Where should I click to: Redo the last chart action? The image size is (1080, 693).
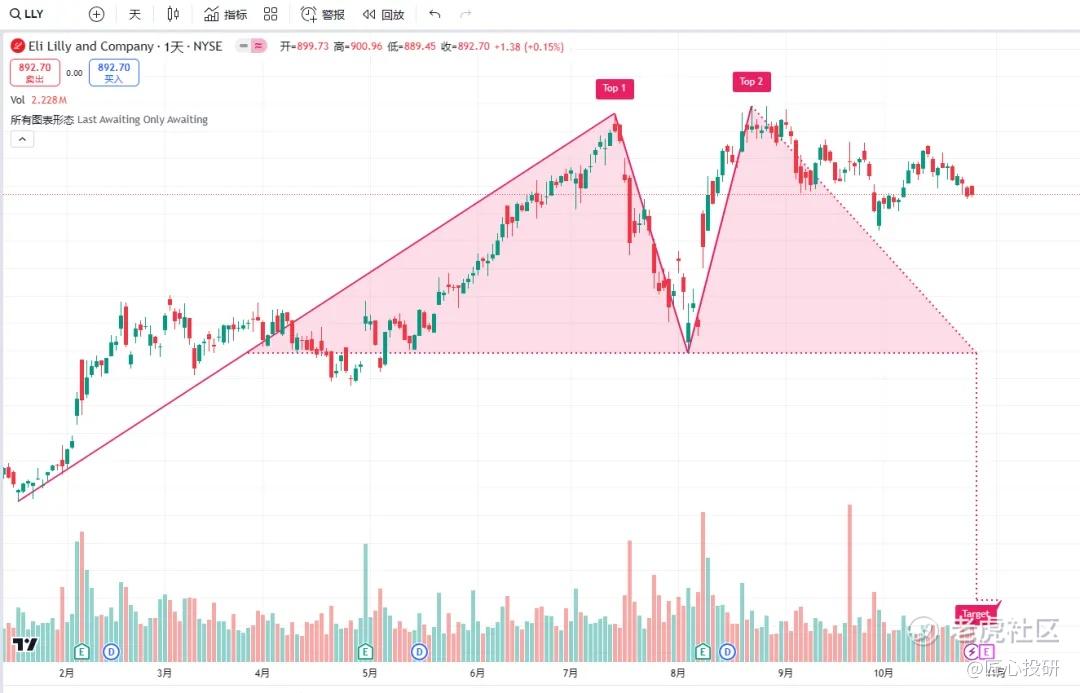[466, 14]
